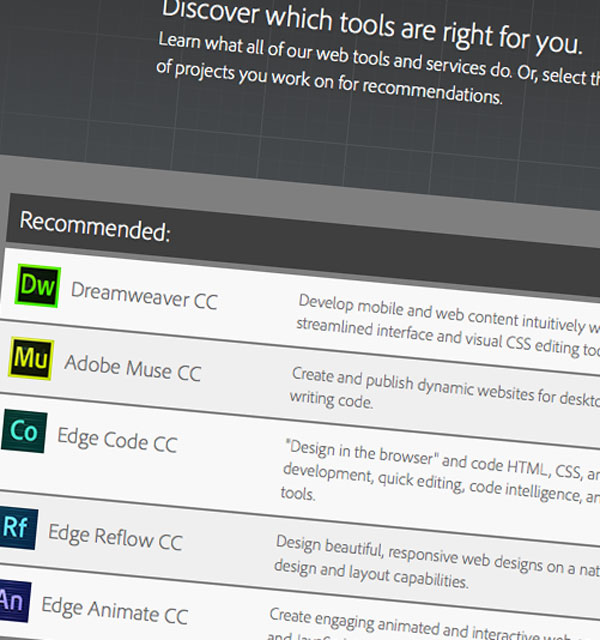Open the Adobe Muse CC product link
Image resolution: width=600 pixels, height=640 pixels.
click(x=133, y=368)
